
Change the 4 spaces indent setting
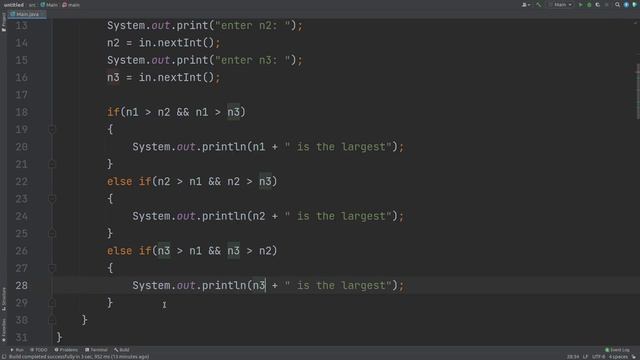click(x=618, y=357)
